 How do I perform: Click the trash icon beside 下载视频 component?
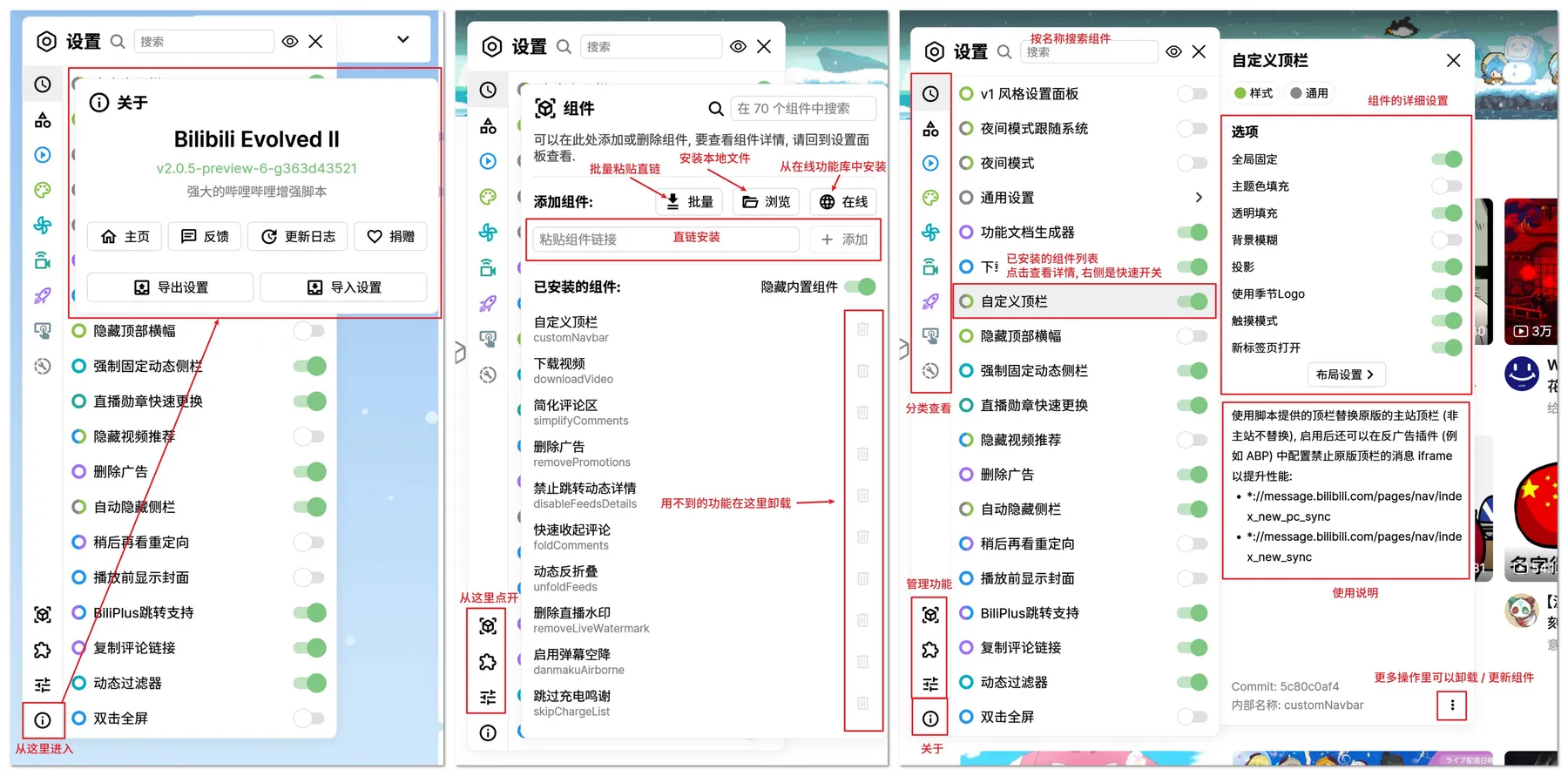pos(862,371)
